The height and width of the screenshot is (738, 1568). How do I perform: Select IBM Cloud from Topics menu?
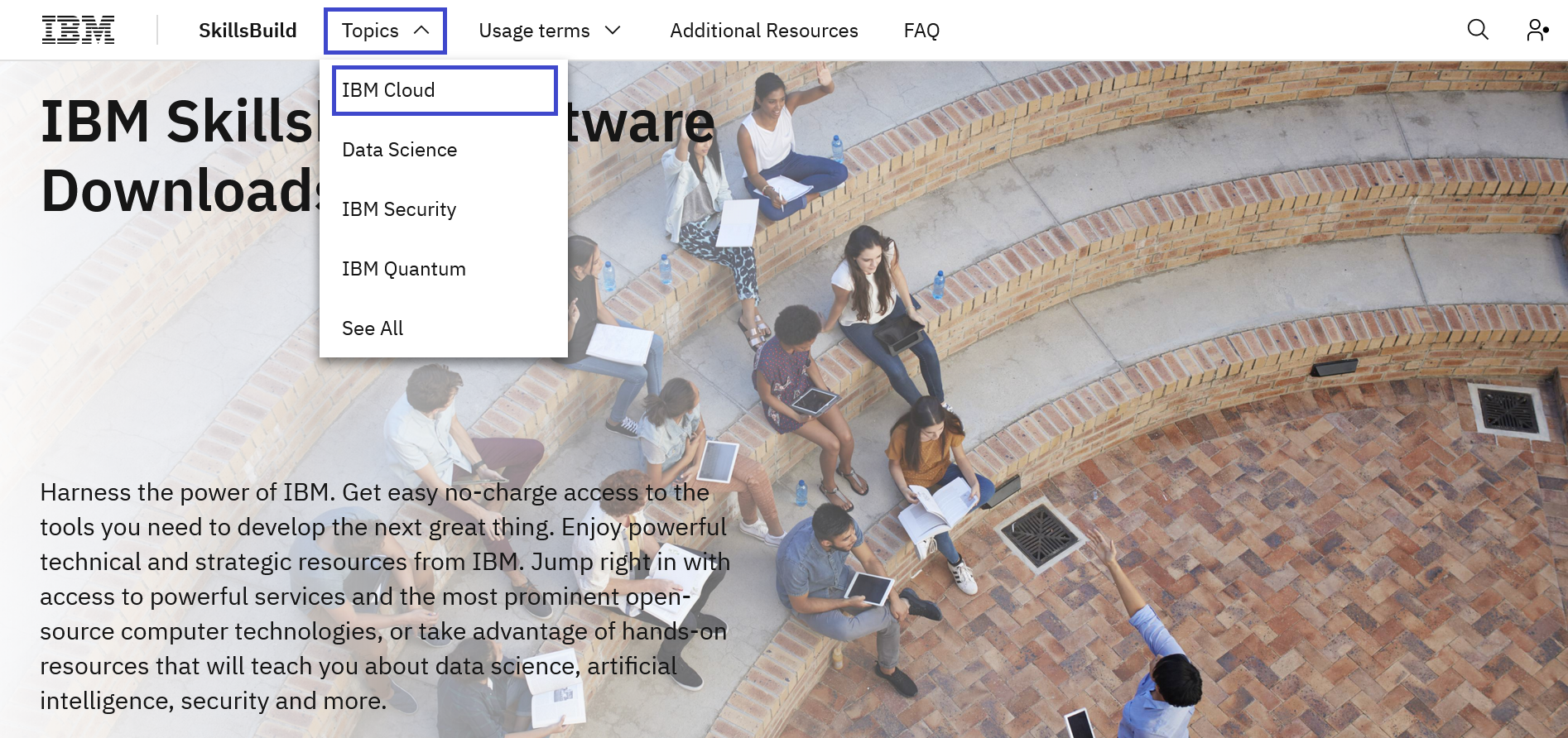tap(445, 90)
